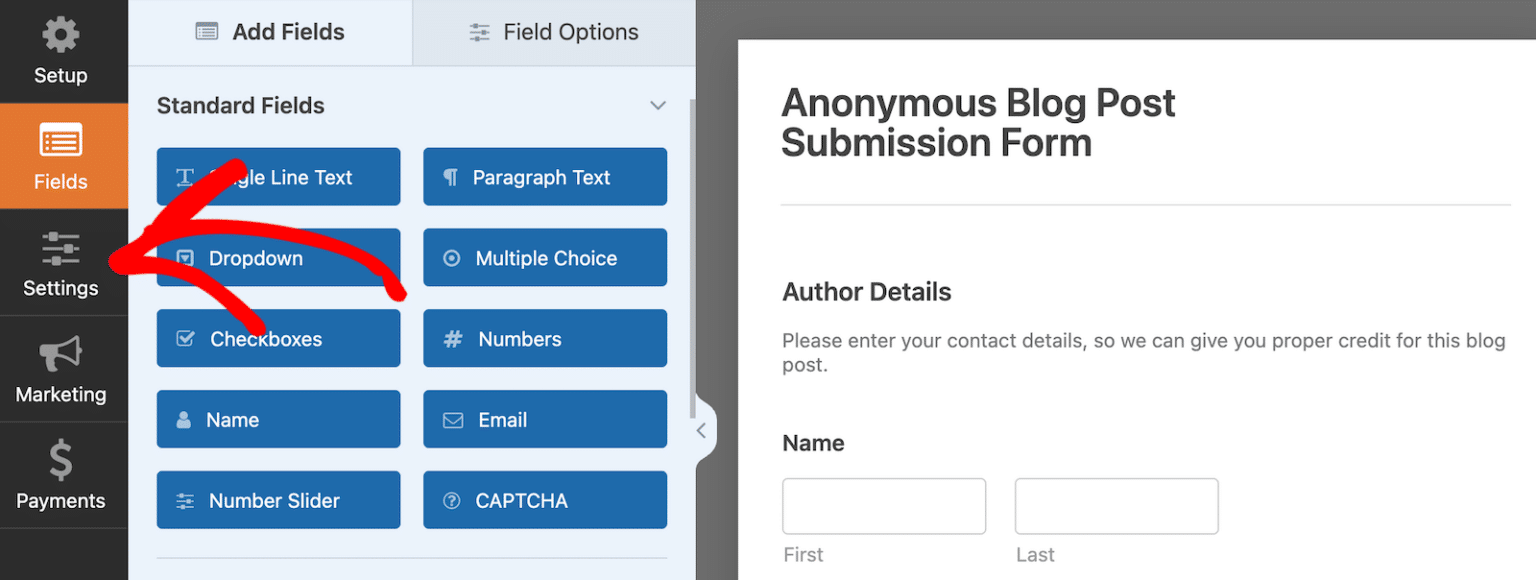Screen dimensions: 1536x580
Task: Add a Dropdown field
Action: [278, 258]
